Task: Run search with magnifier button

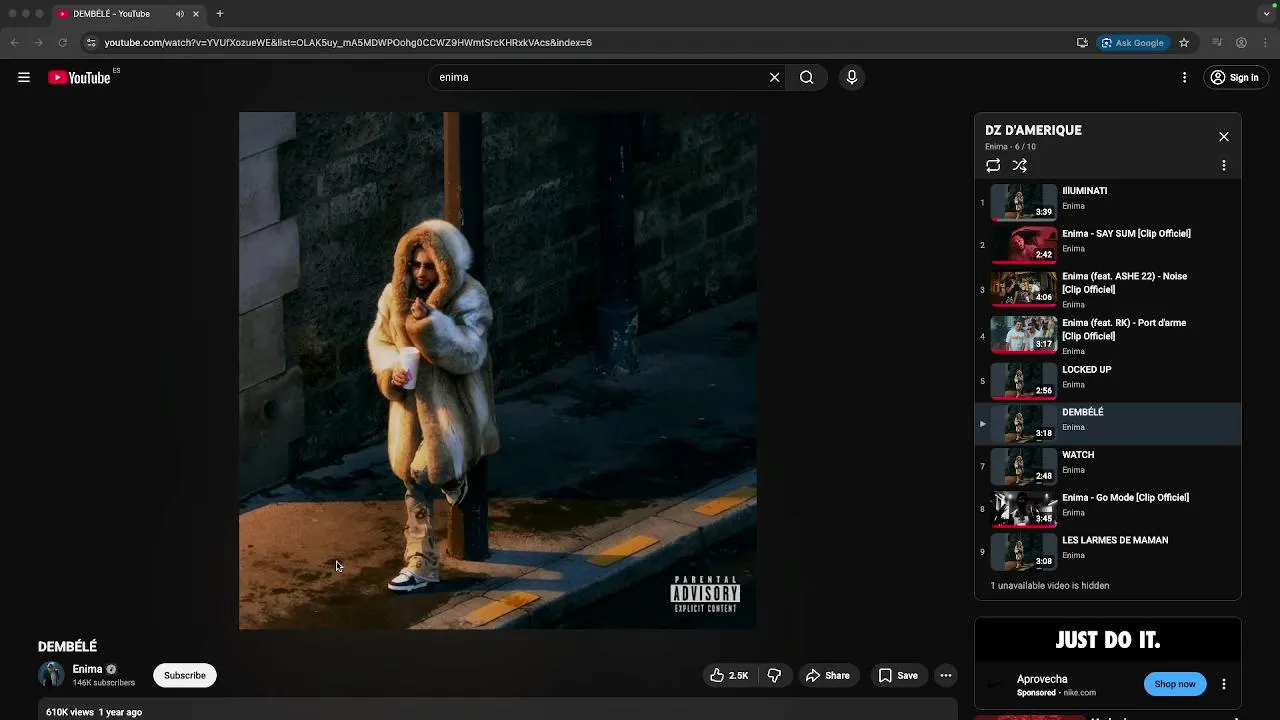Action: [x=806, y=77]
